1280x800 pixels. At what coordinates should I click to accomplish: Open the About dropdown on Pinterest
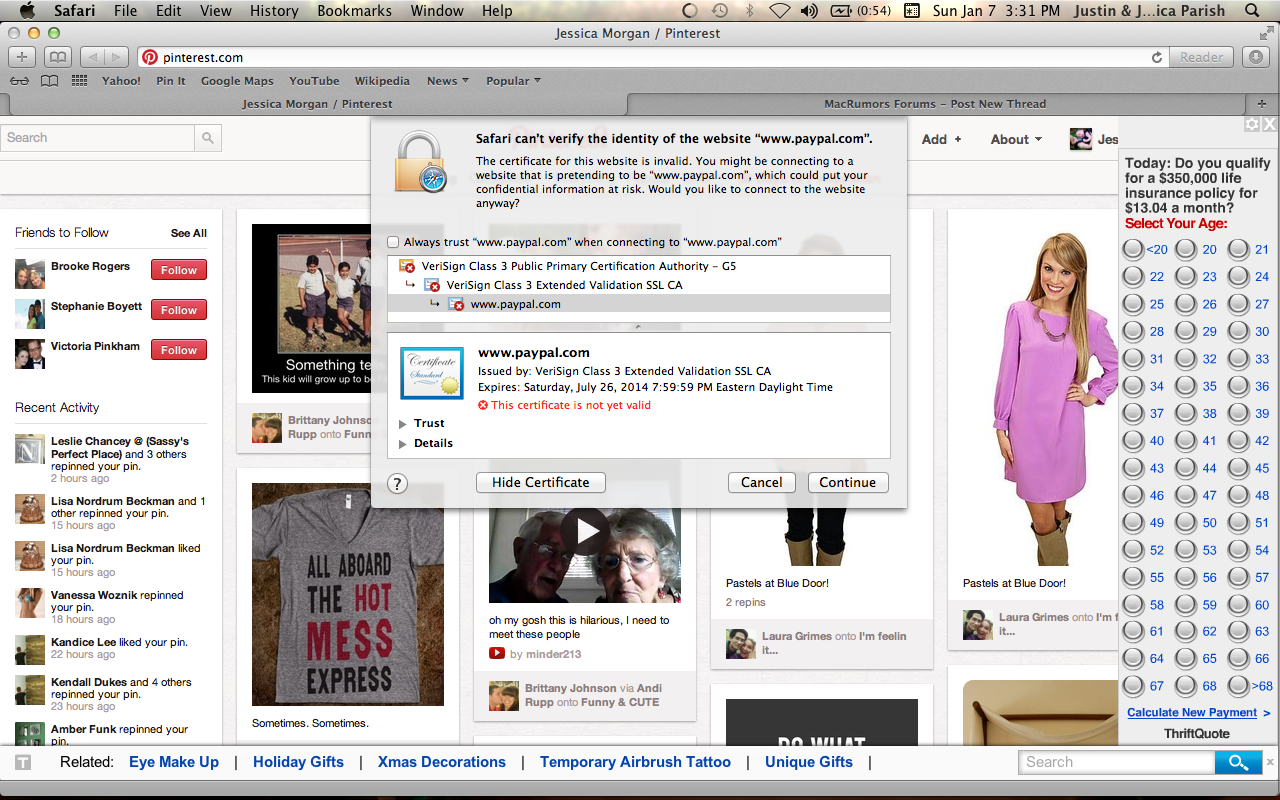pyautogui.click(x=1016, y=139)
